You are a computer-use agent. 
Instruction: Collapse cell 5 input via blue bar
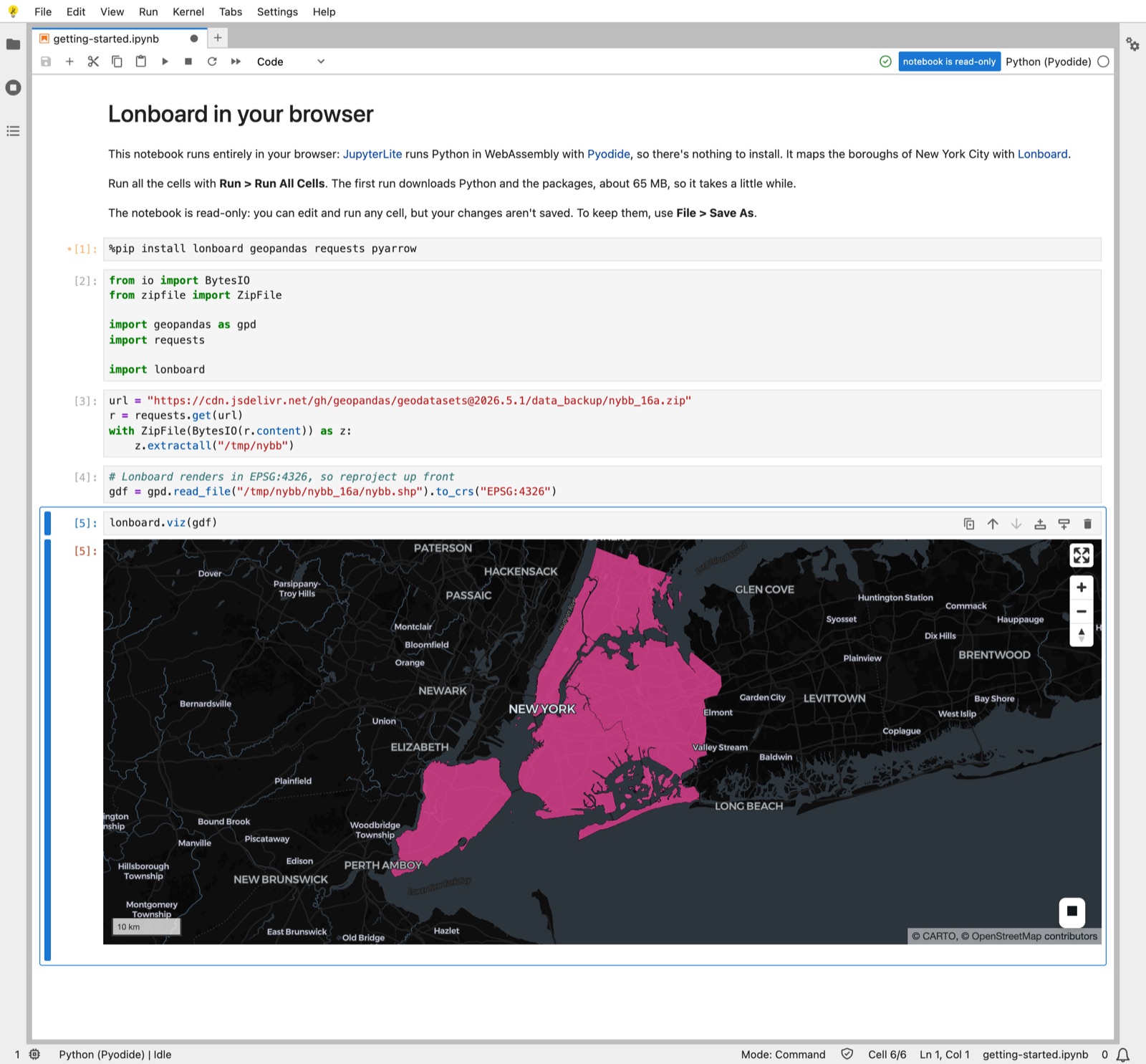47,523
